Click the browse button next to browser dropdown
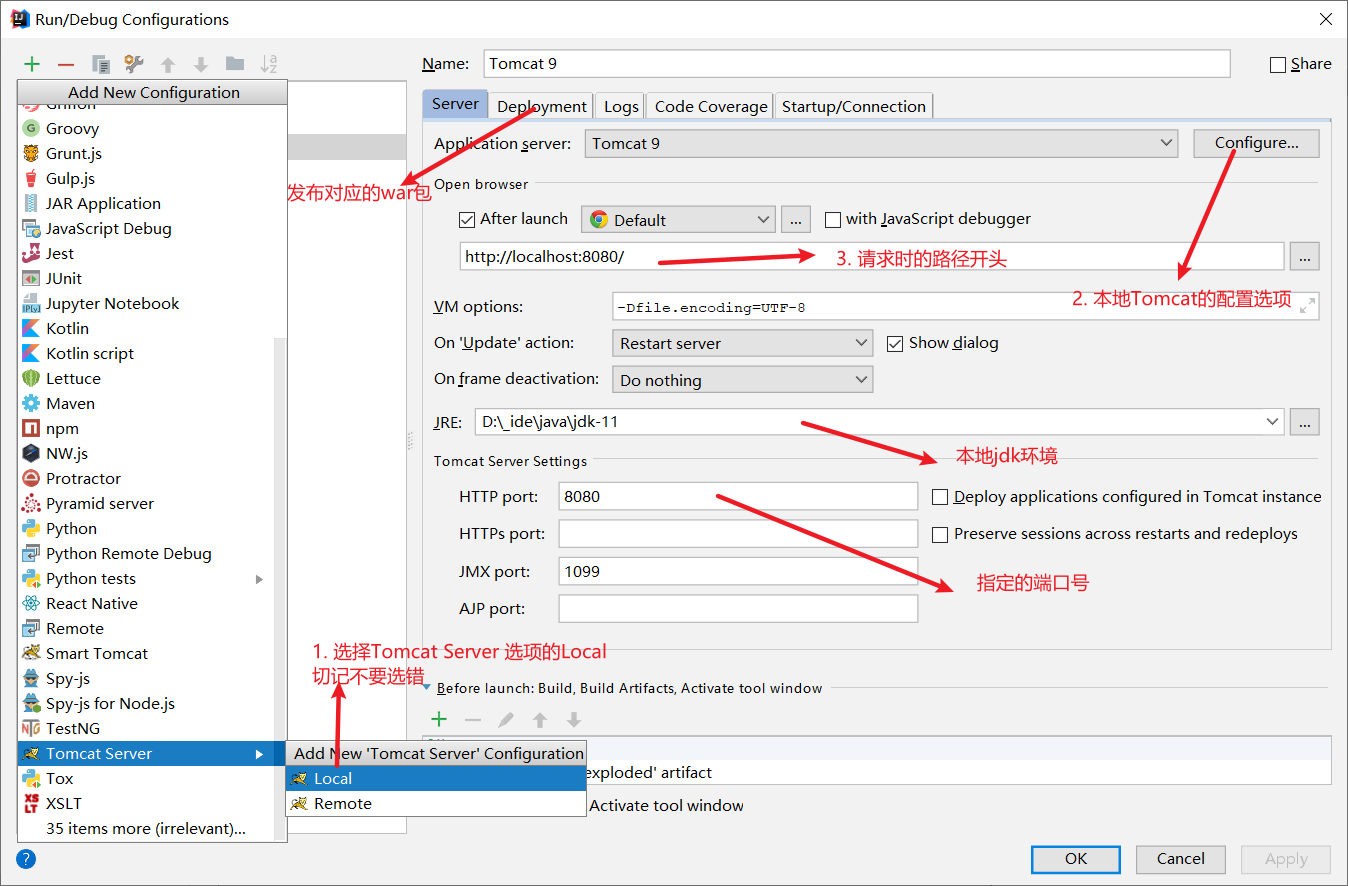Screen dimensions: 1348x886 795,219
